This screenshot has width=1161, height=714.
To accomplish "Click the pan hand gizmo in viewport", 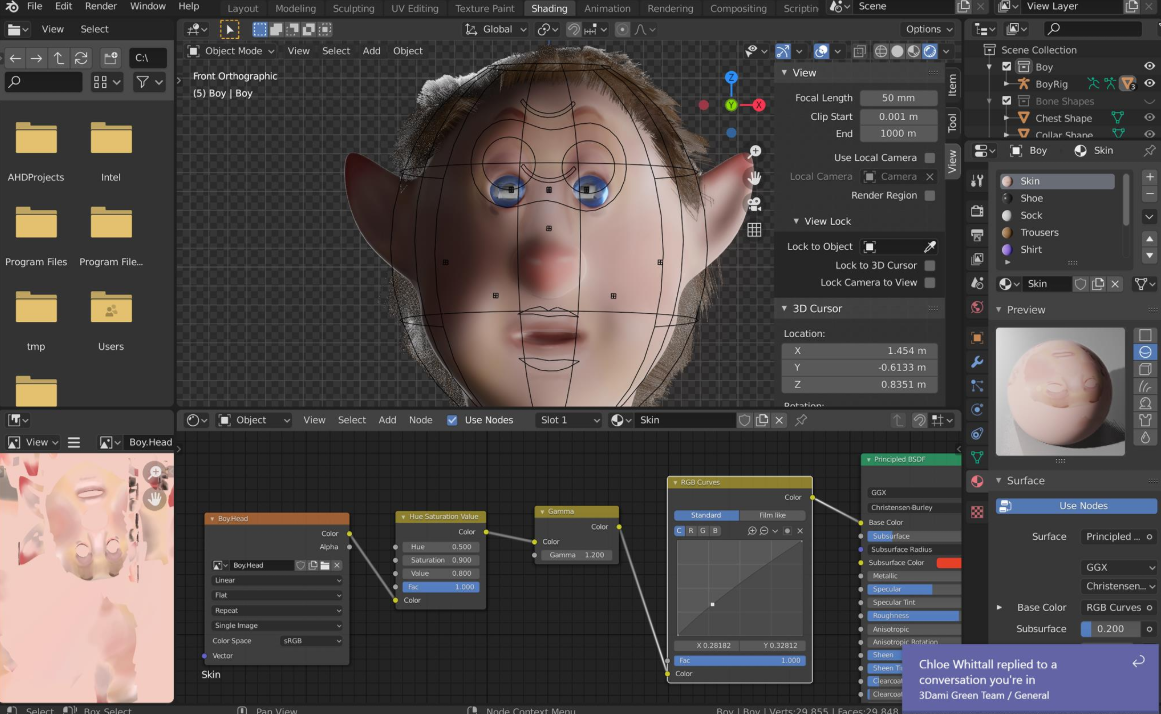I will [x=755, y=178].
